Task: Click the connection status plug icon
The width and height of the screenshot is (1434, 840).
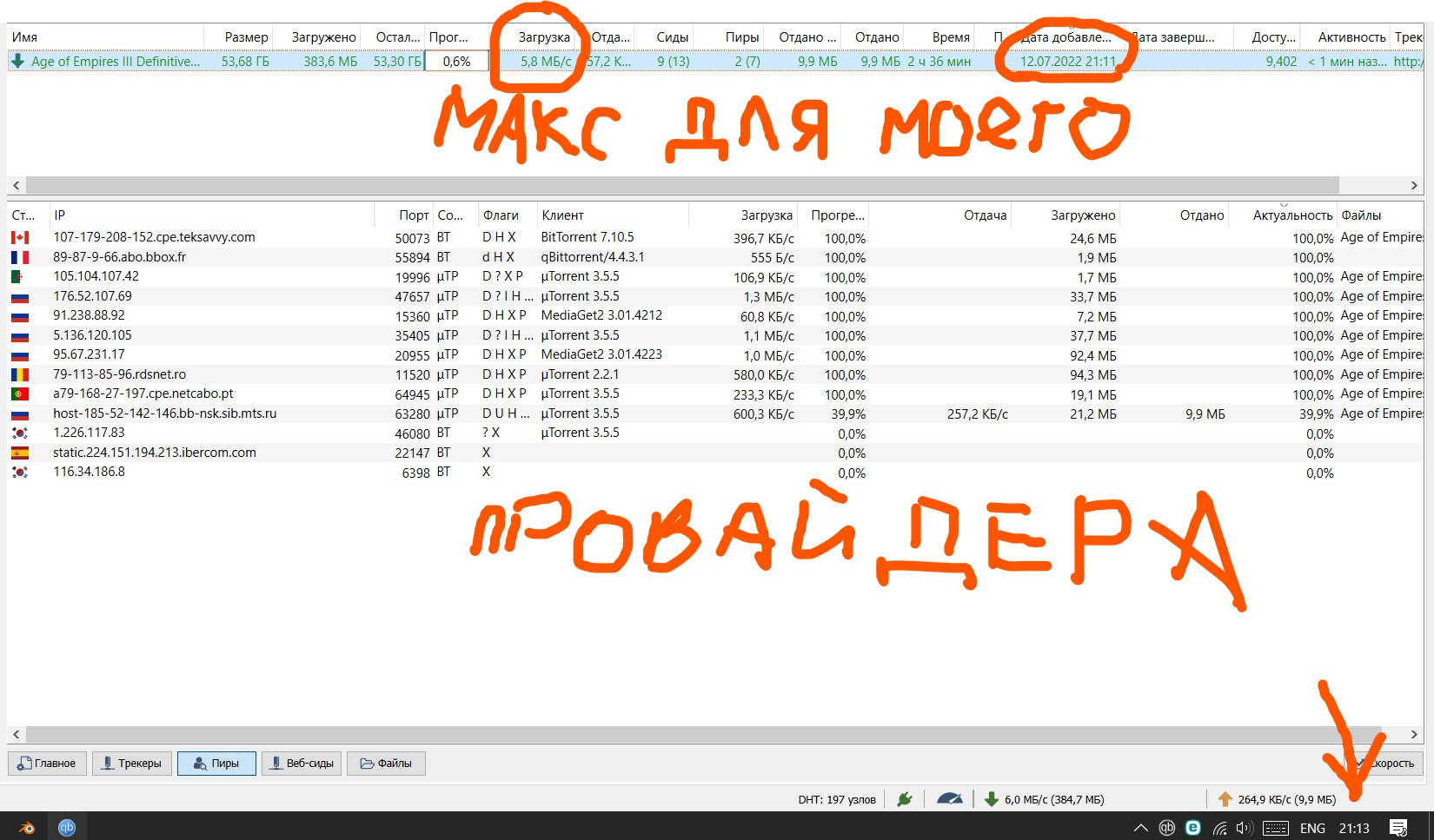Action: coord(905,799)
